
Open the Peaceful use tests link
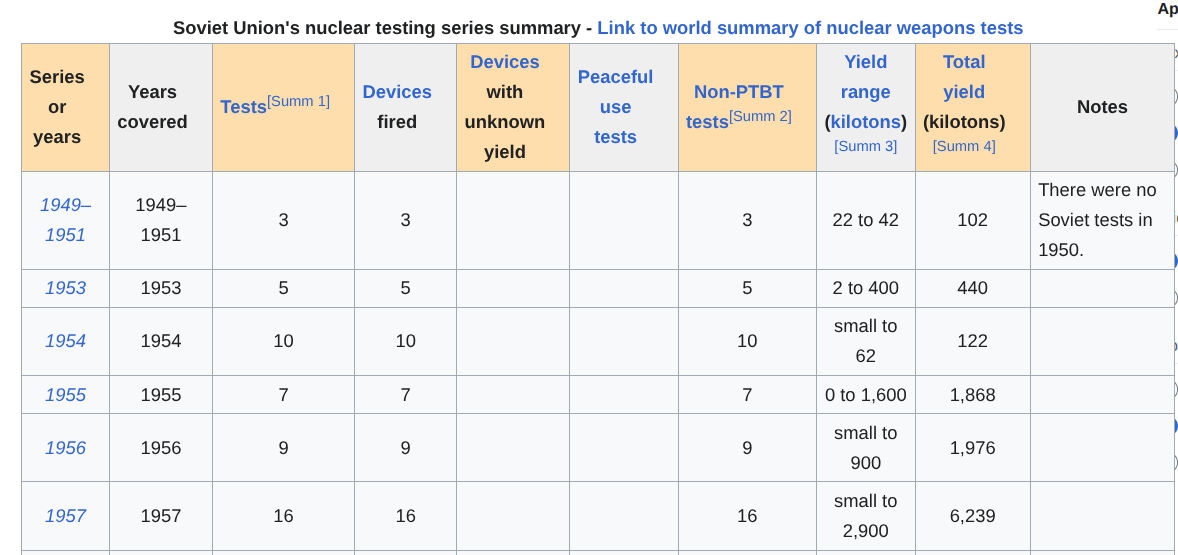pos(615,107)
